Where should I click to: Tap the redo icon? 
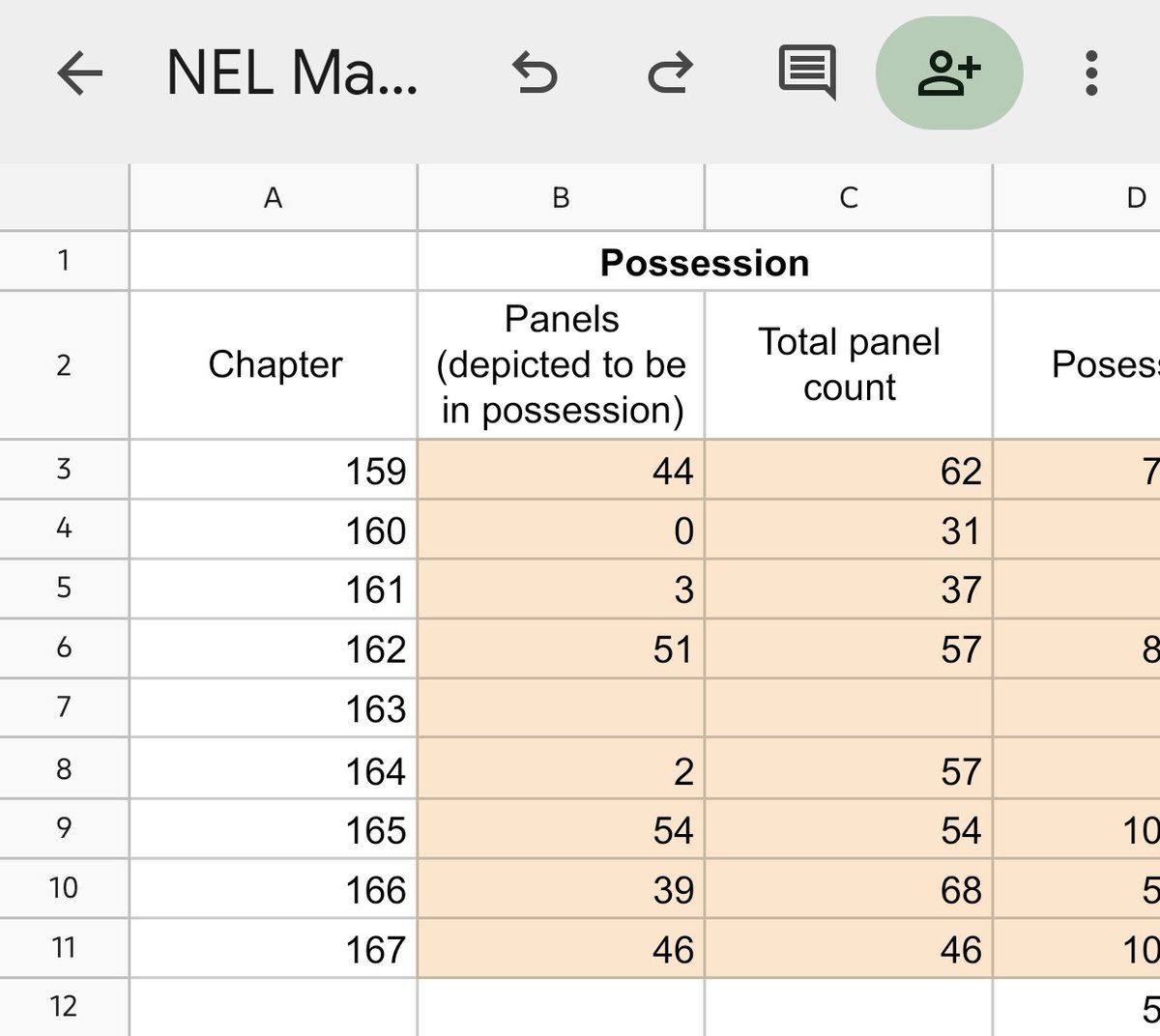[670, 73]
